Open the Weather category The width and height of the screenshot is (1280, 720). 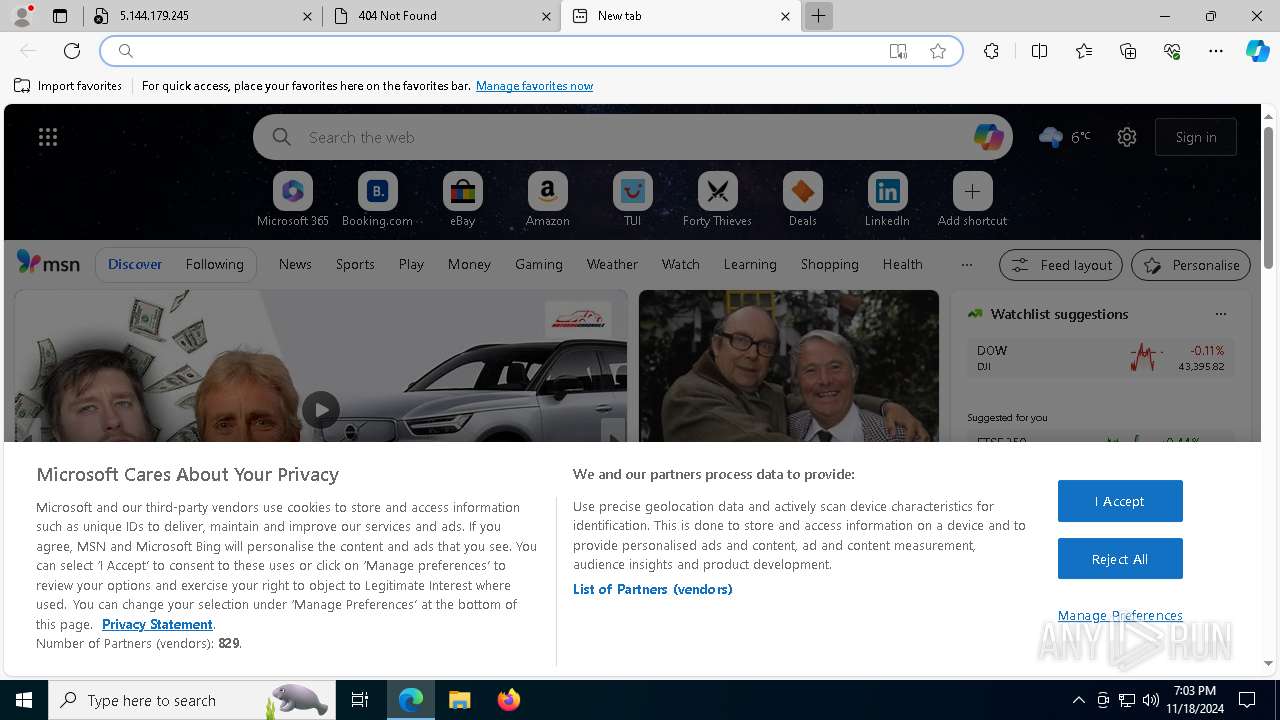tap(612, 264)
